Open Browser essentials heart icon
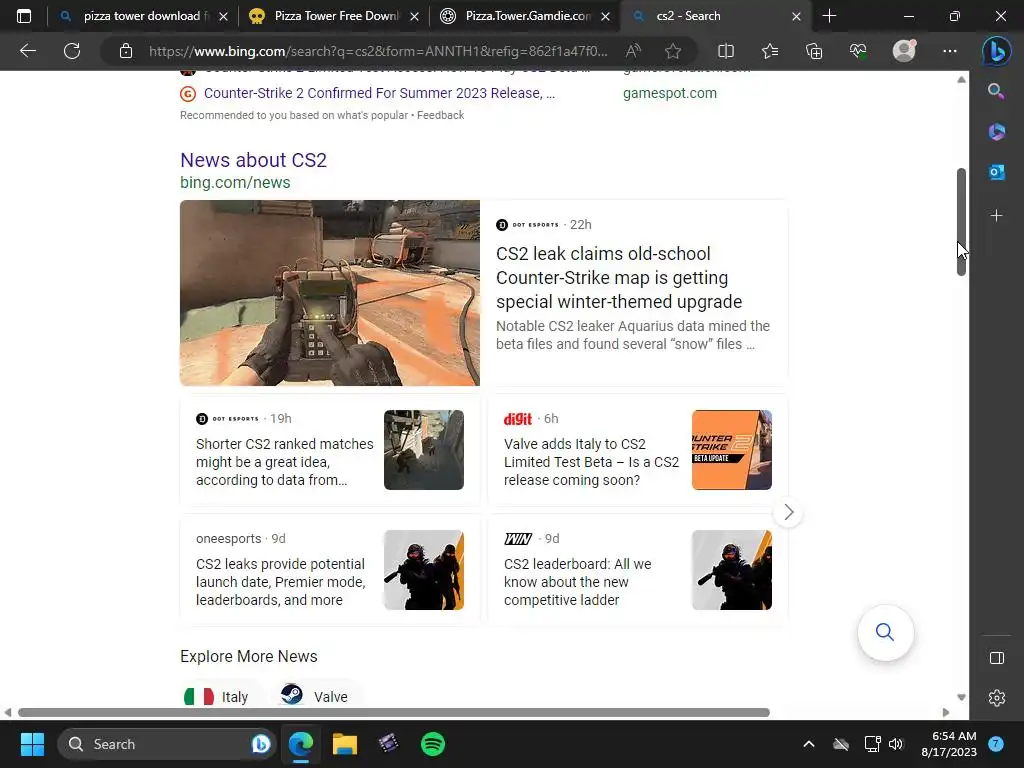Viewport: 1024px width, 768px height. (857, 51)
